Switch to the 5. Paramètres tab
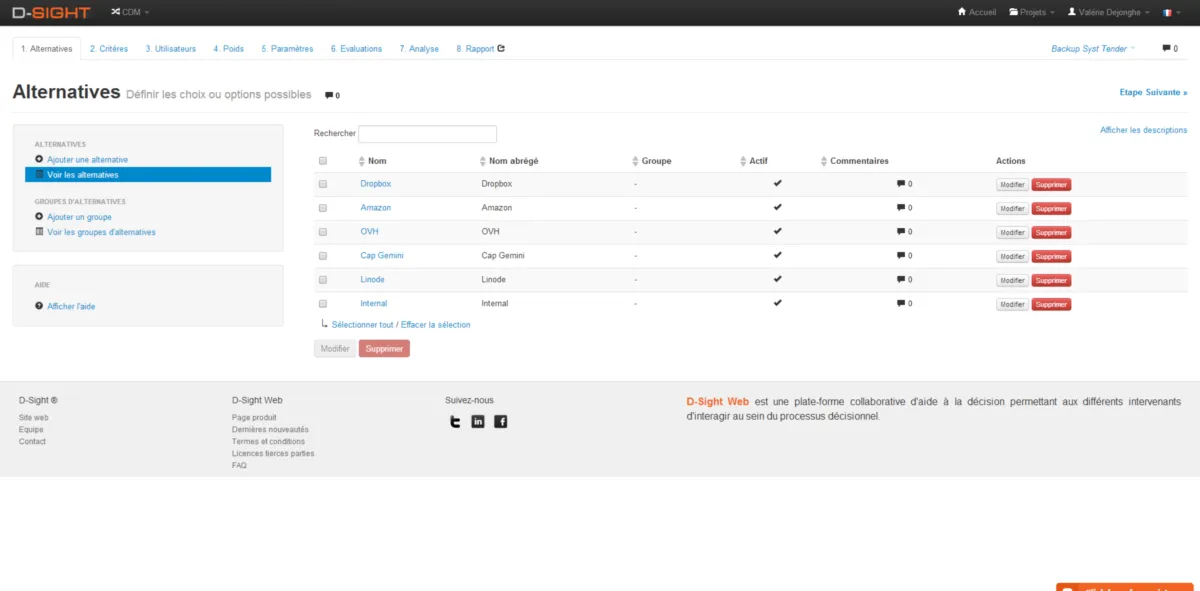The width and height of the screenshot is (1200, 591). tap(287, 48)
